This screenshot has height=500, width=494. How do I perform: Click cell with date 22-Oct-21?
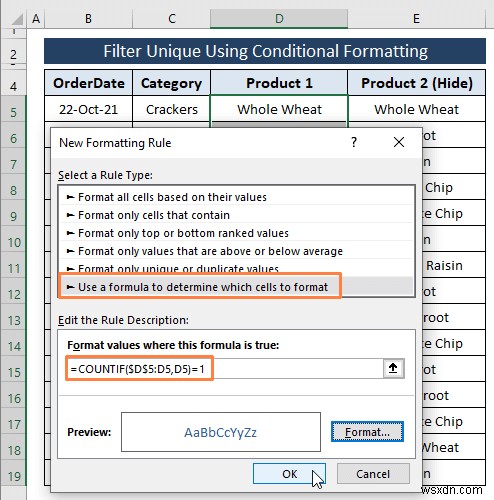[x=88, y=109]
